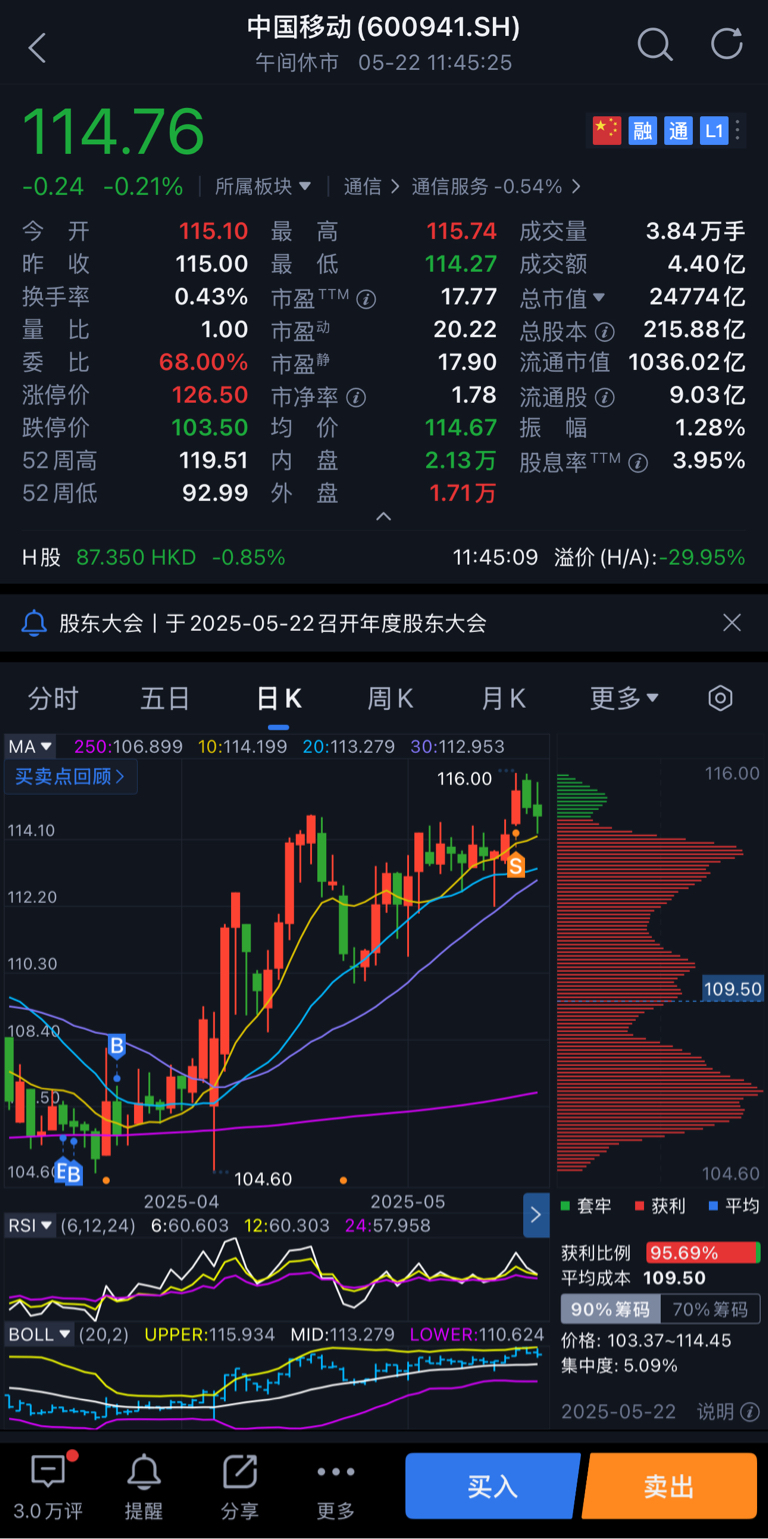Tap the 109.50 average cost marker
The image size is (768, 1539).
click(733, 988)
